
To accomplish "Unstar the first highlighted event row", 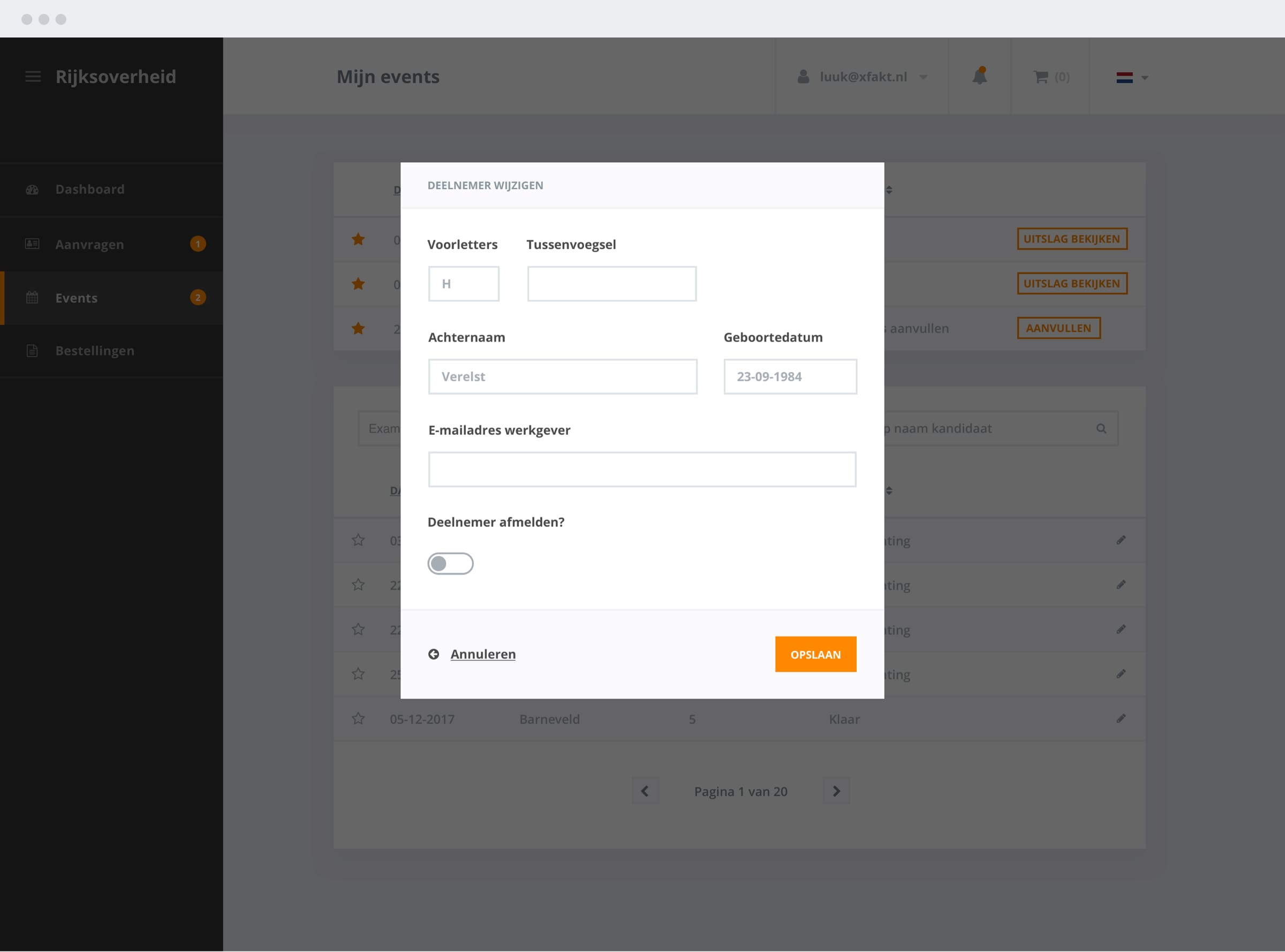I will [358, 239].
